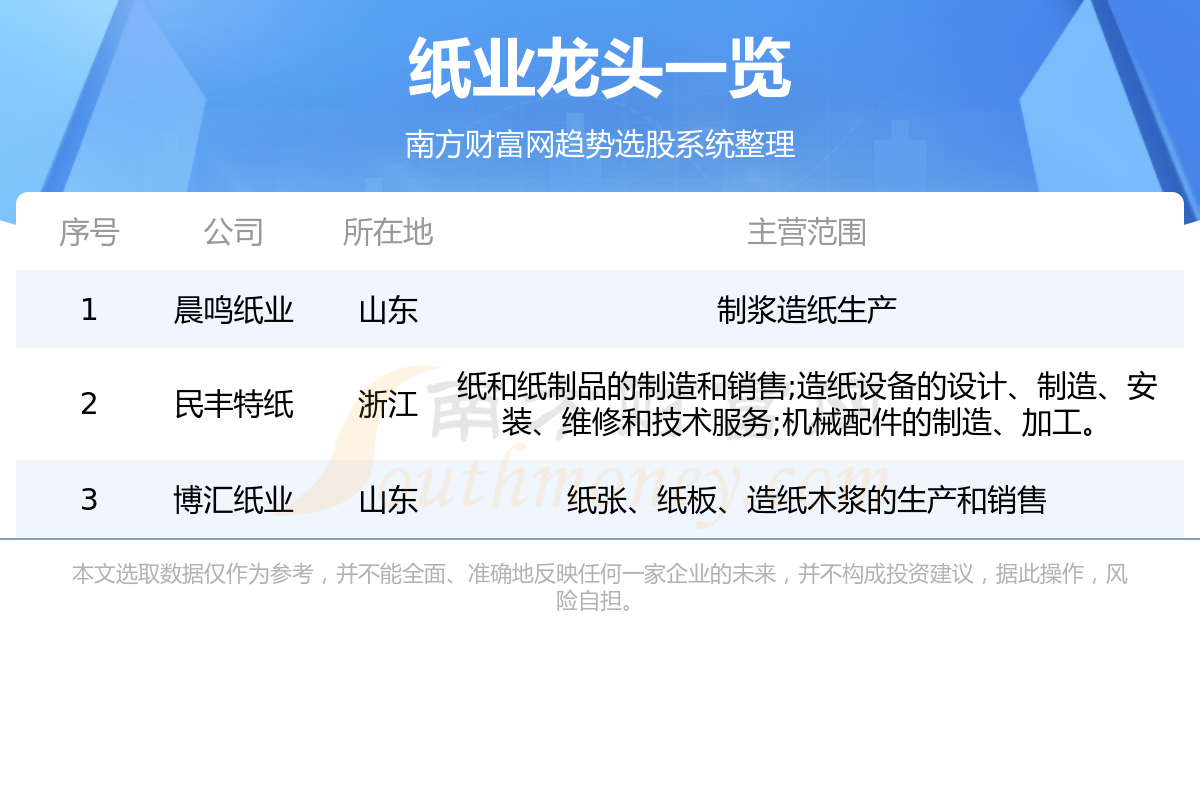Click row number 3 cell
1200x800 pixels.
coord(89,499)
